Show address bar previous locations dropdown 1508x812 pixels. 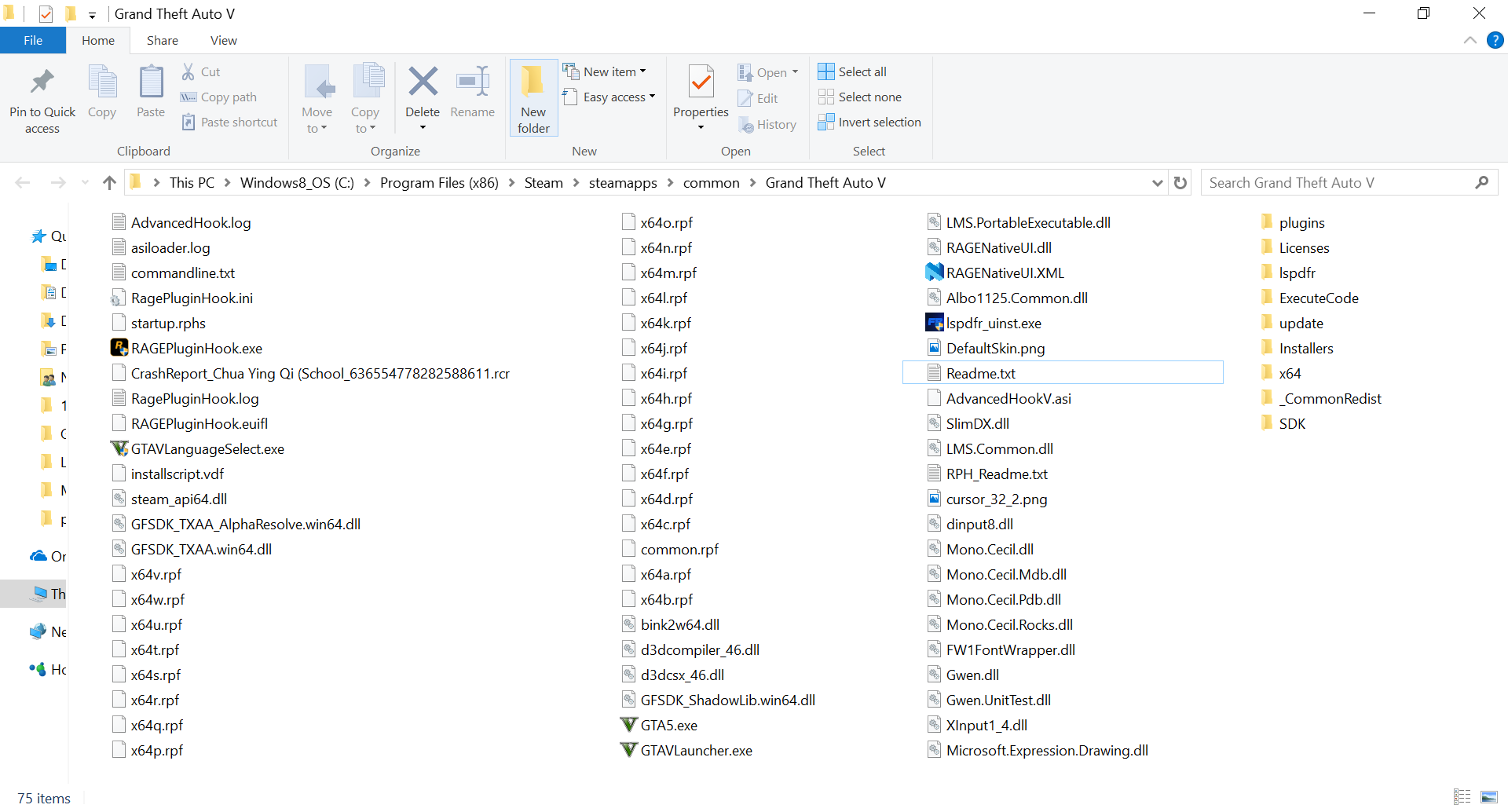tap(1157, 182)
